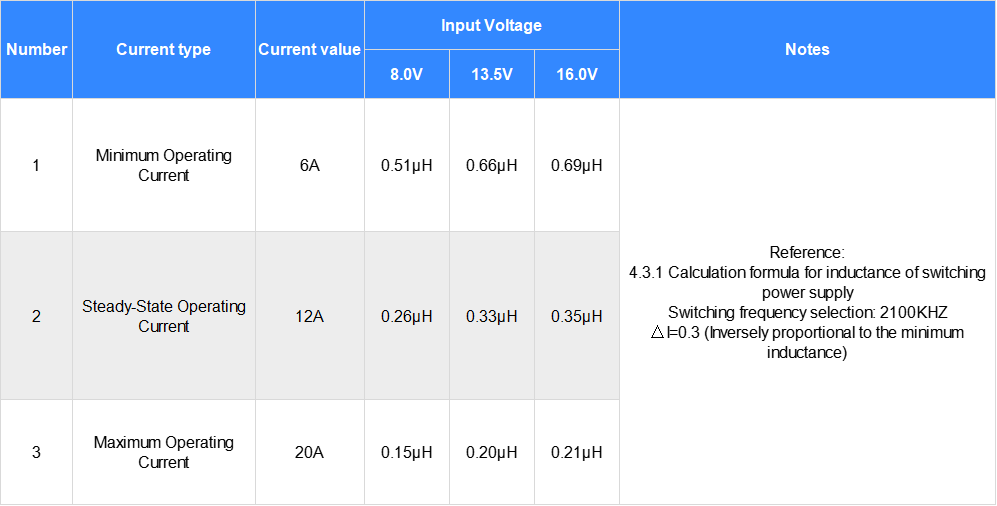The image size is (997, 506).
Task: Select the Steady-State Operating Current cell
Action: click(163, 316)
